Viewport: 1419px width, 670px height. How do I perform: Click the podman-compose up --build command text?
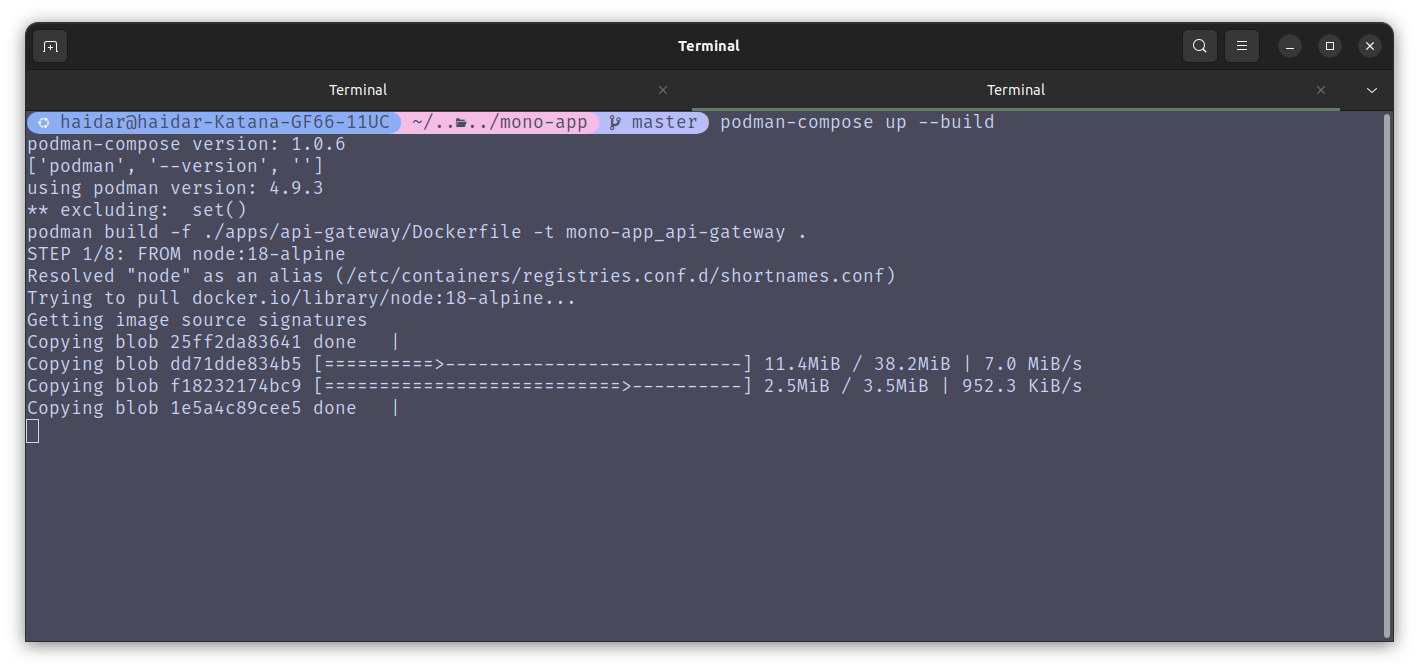tap(857, 122)
